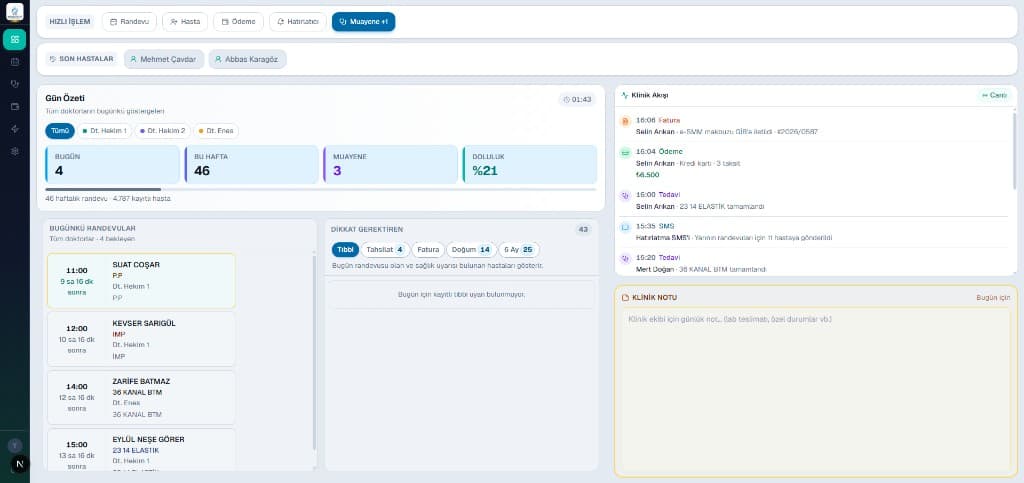The width and height of the screenshot is (1024, 483).
Task: Select the 6 Ay 25 tab
Action: click(519, 249)
